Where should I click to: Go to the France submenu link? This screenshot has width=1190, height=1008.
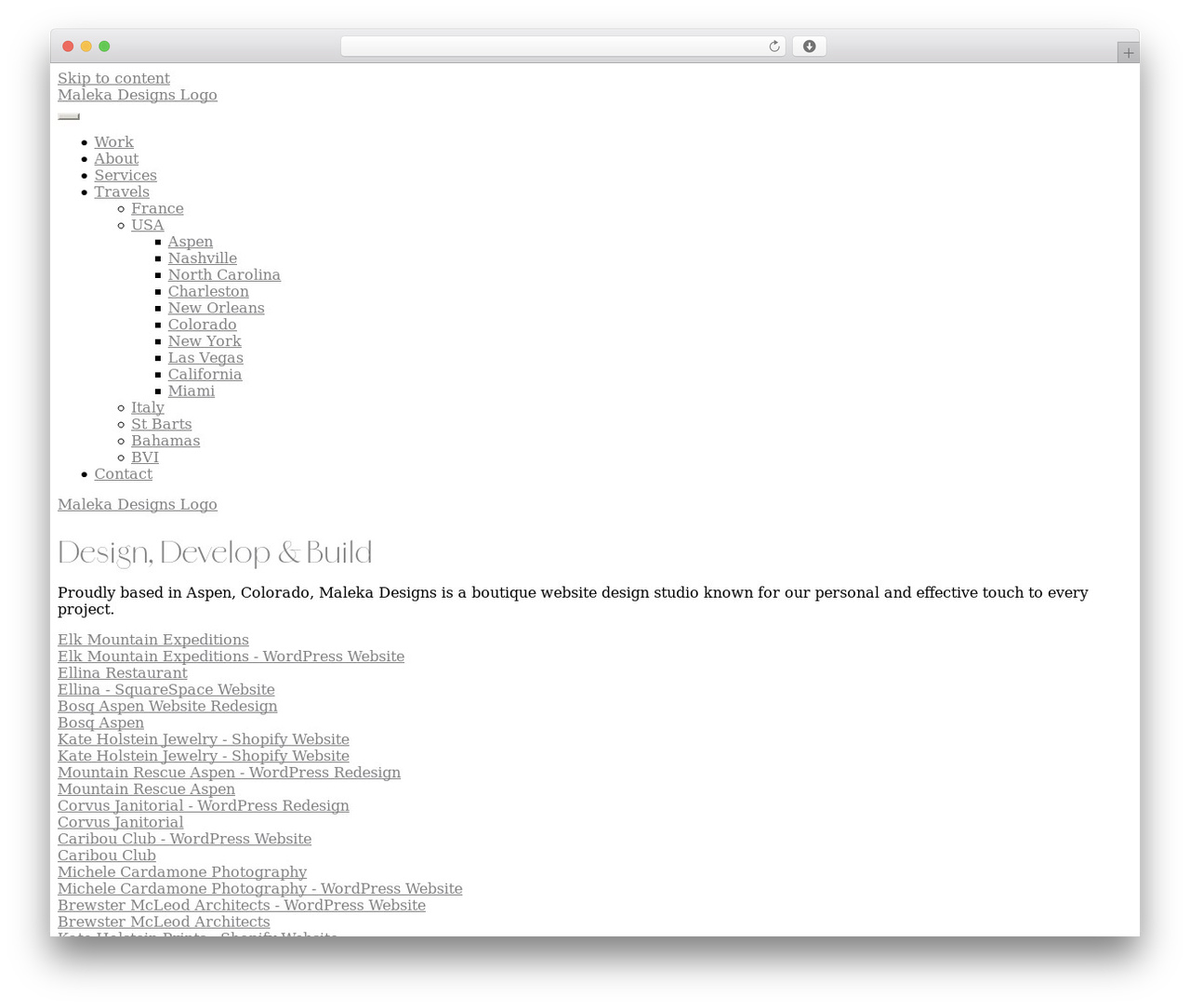[x=157, y=209]
